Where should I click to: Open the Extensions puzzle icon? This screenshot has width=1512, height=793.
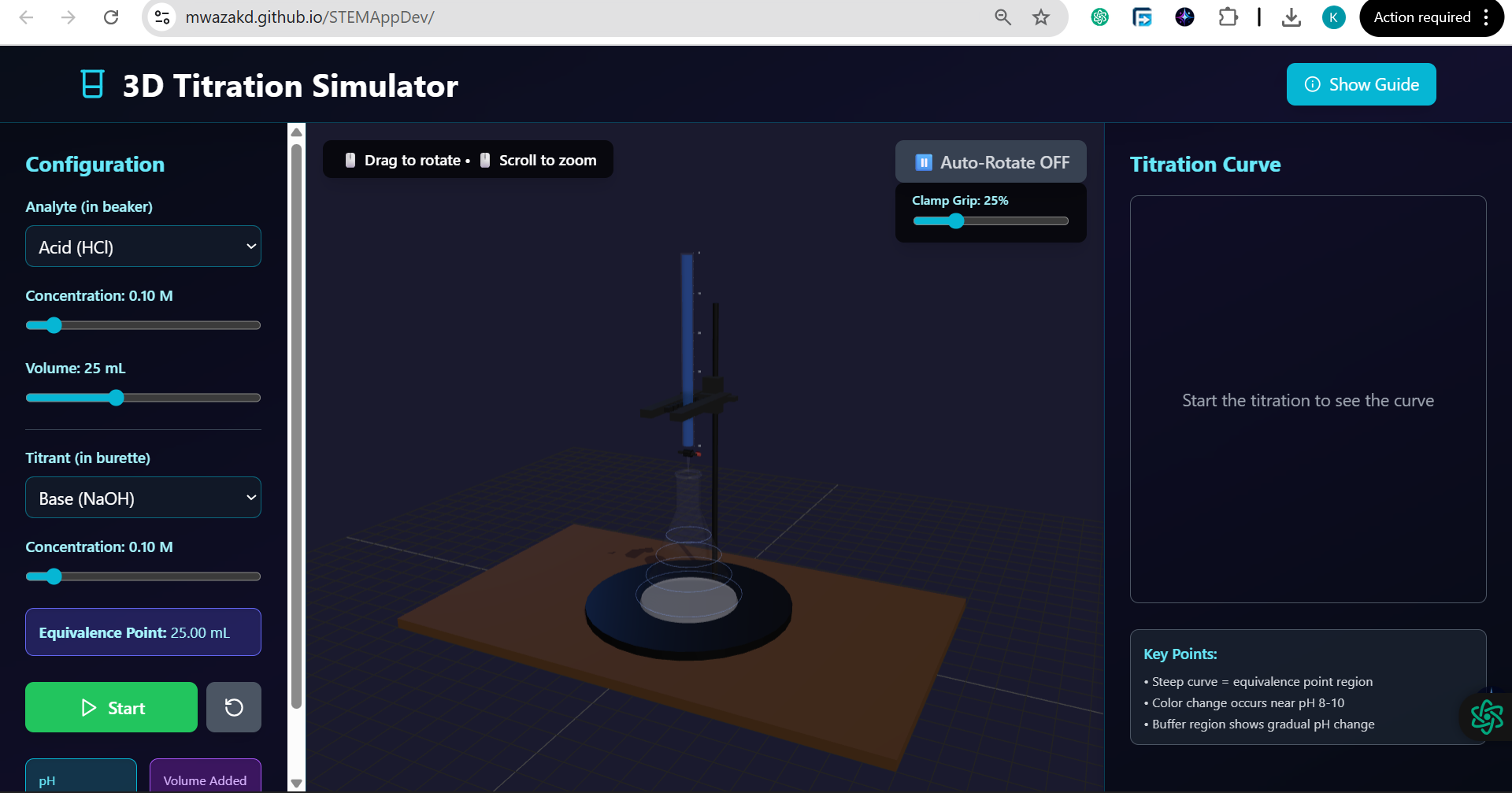1228,17
